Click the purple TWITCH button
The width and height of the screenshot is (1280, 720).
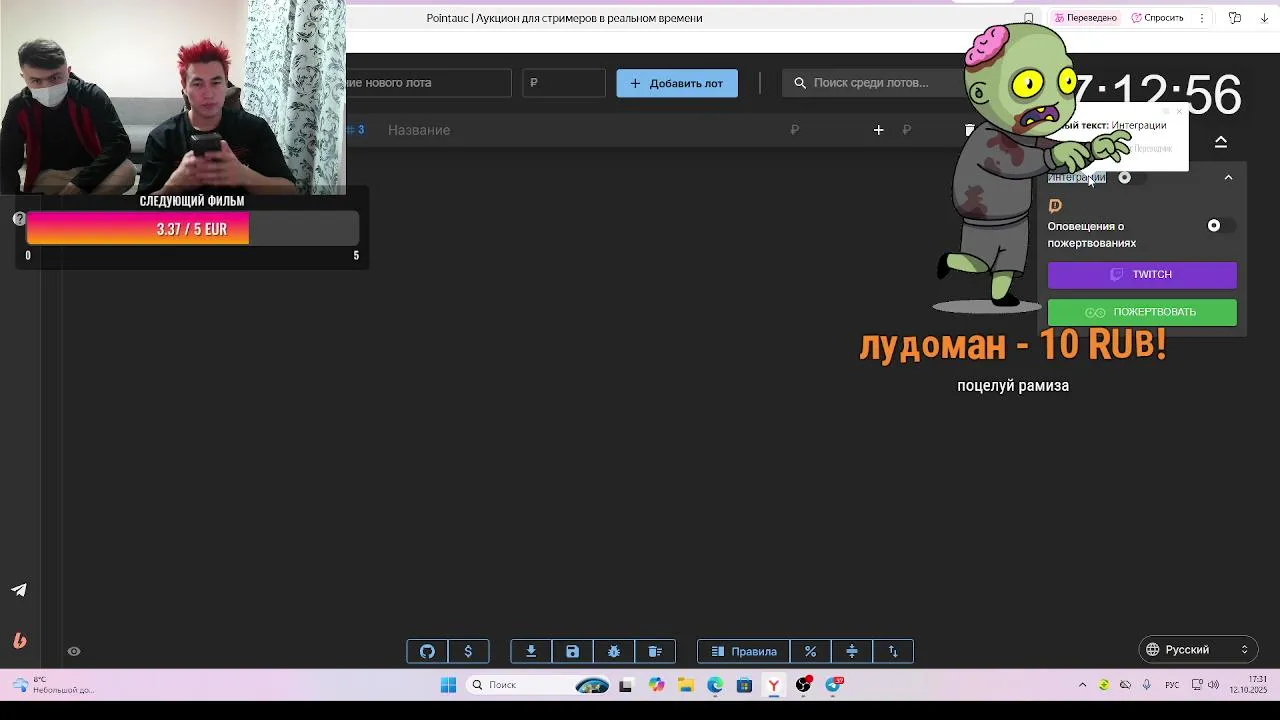pyautogui.click(x=1142, y=274)
